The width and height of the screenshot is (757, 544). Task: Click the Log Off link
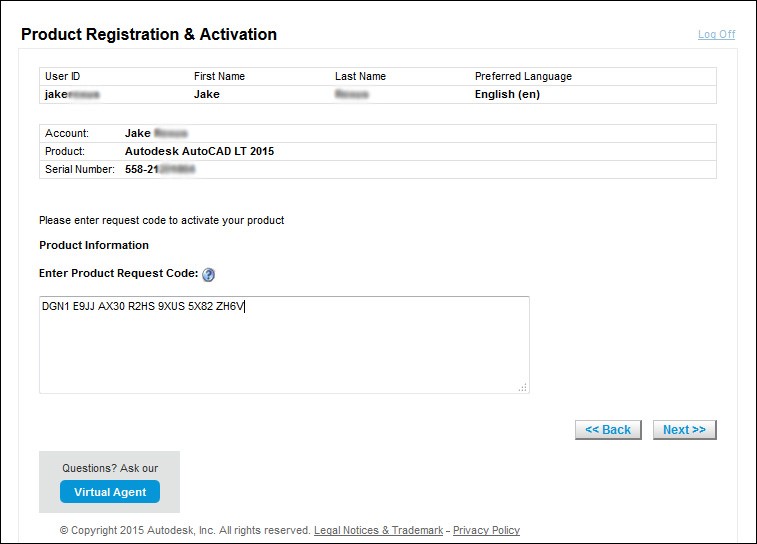(x=716, y=34)
